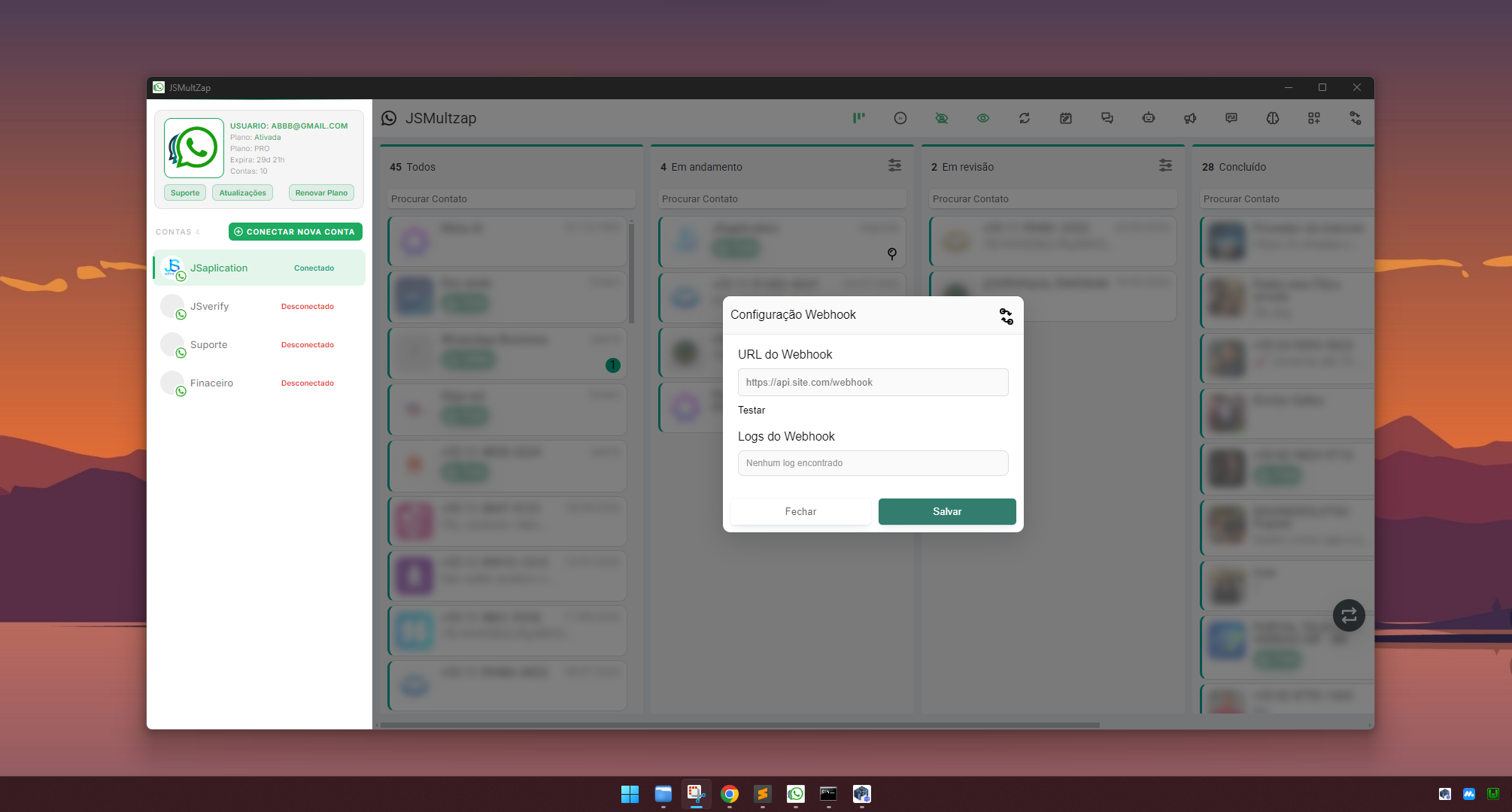Screen dimensions: 1512x812
Task: Click Conectar Nova Conta button
Action: (x=296, y=232)
